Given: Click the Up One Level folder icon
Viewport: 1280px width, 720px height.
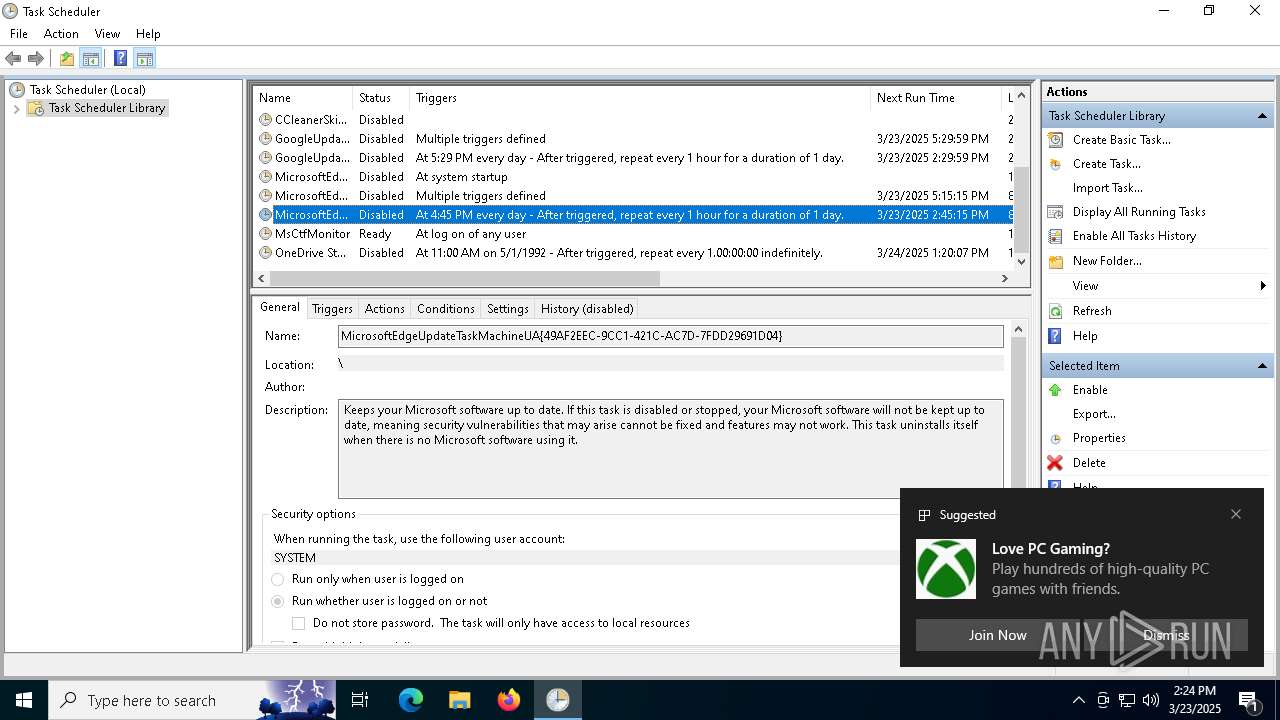Looking at the screenshot, I should pyautogui.click(x=66, y=59).
